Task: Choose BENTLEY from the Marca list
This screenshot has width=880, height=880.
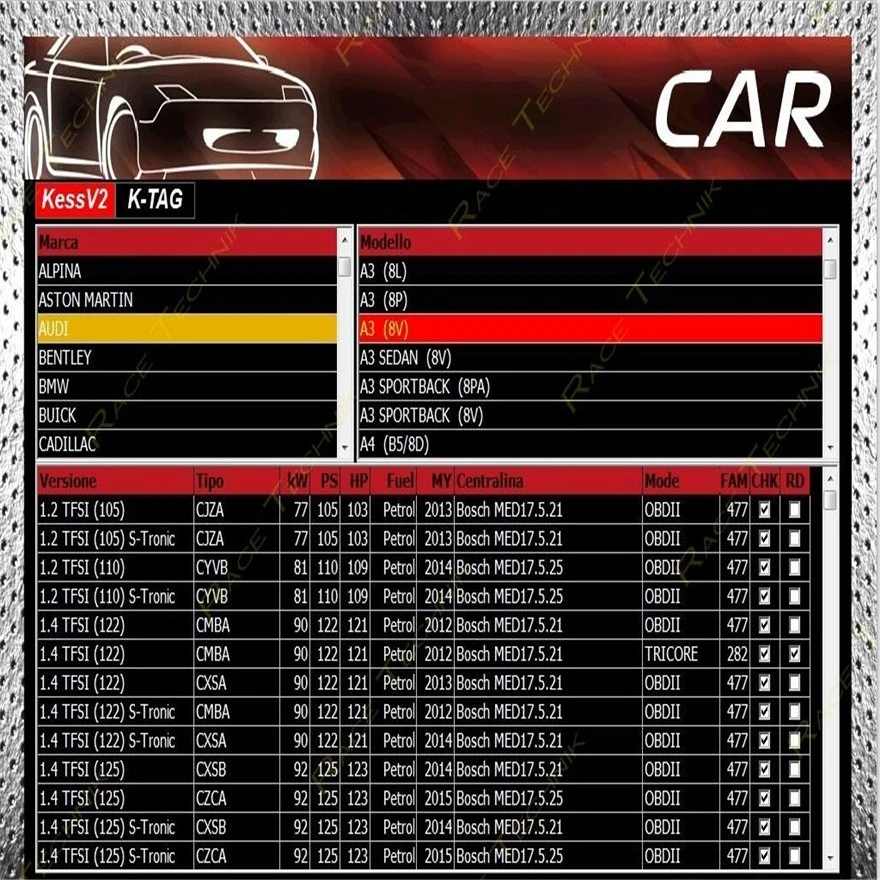Action: pyautogui.click(x=187, y=358)
